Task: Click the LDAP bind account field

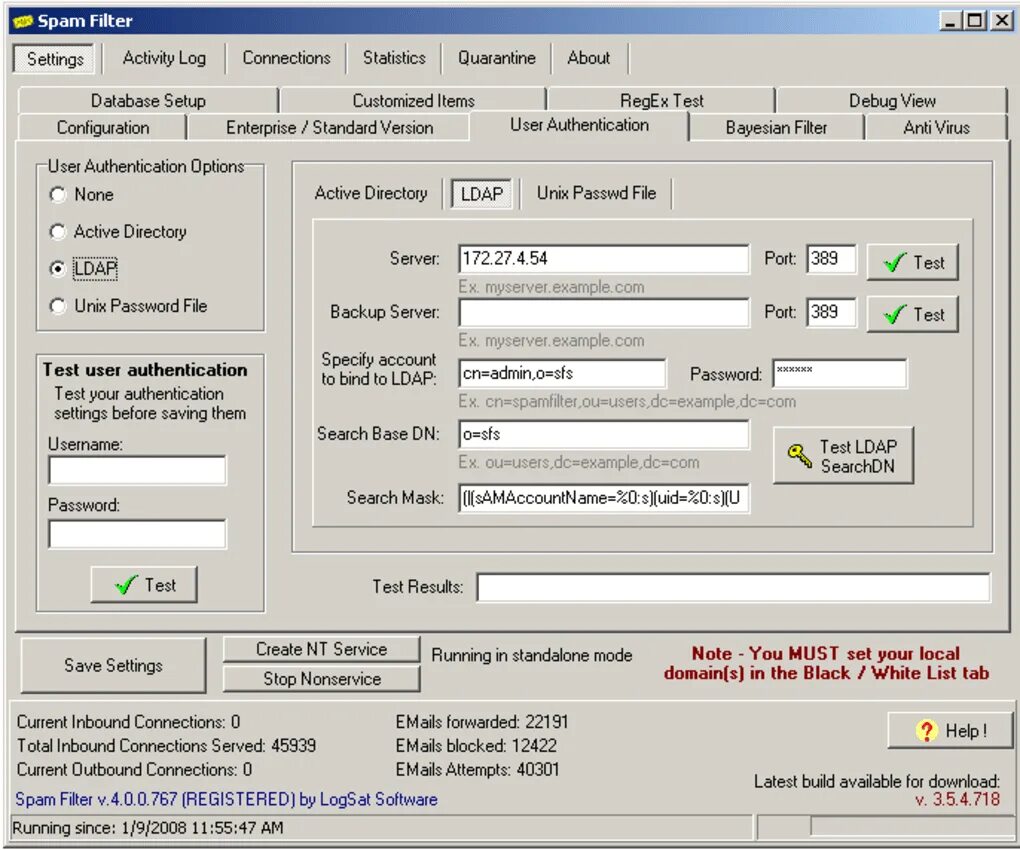Action: 562,373
